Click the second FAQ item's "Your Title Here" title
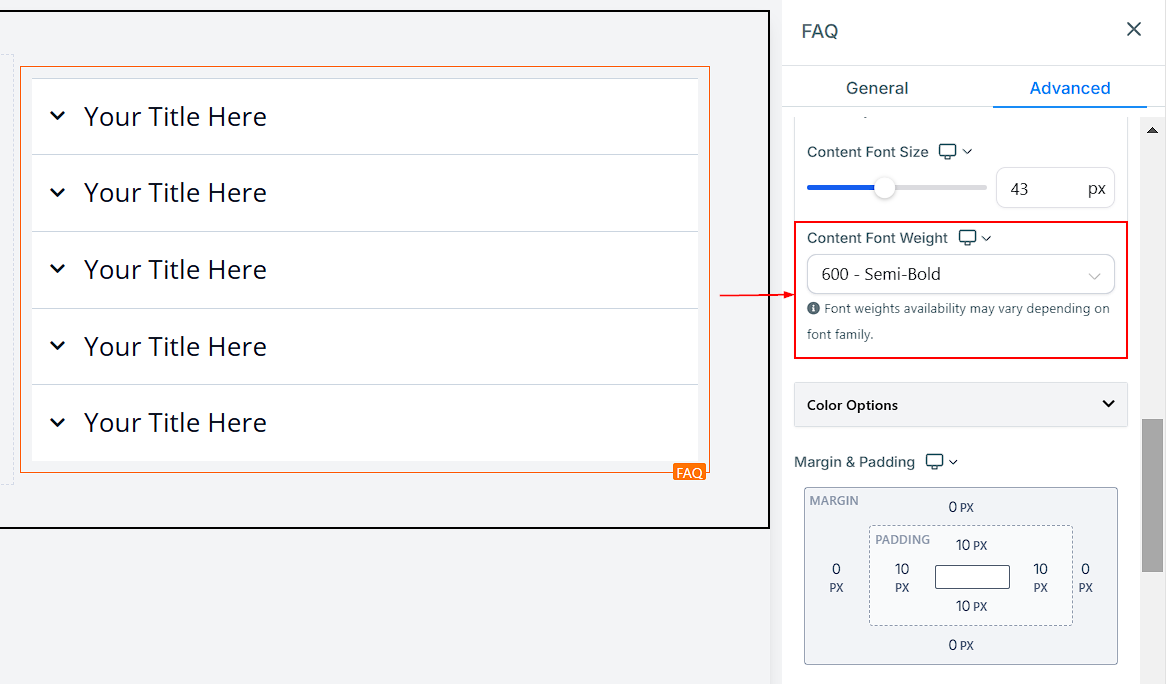The image size is (1166, 684). (175, 193)
